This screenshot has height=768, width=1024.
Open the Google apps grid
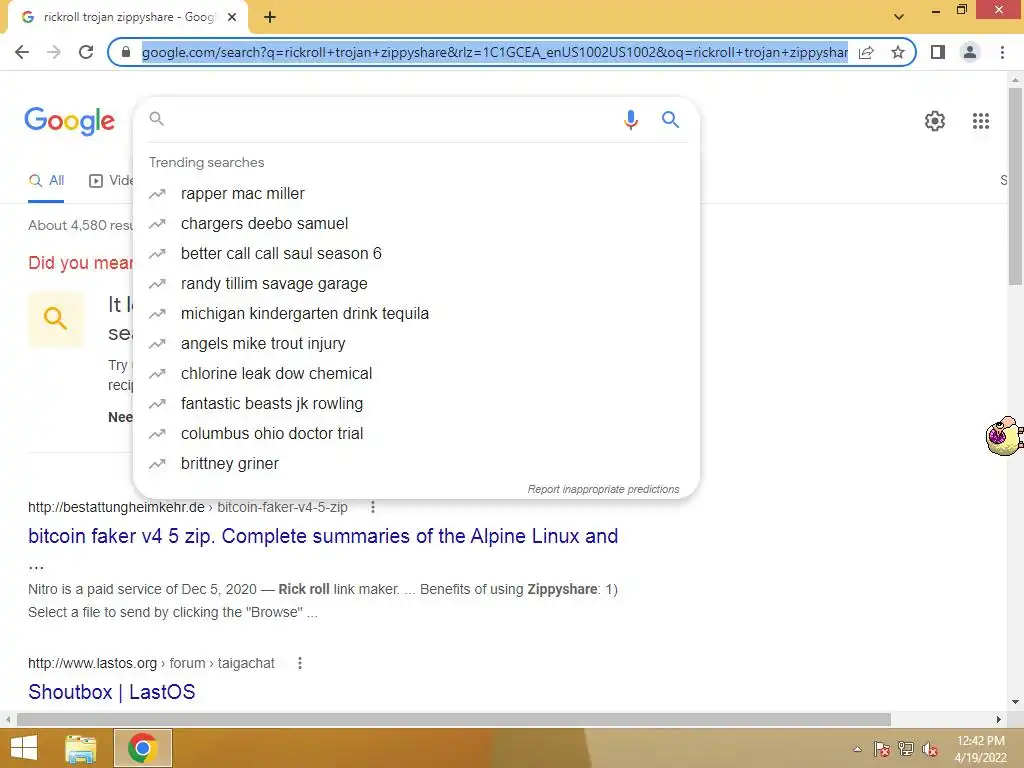point(980,121)
